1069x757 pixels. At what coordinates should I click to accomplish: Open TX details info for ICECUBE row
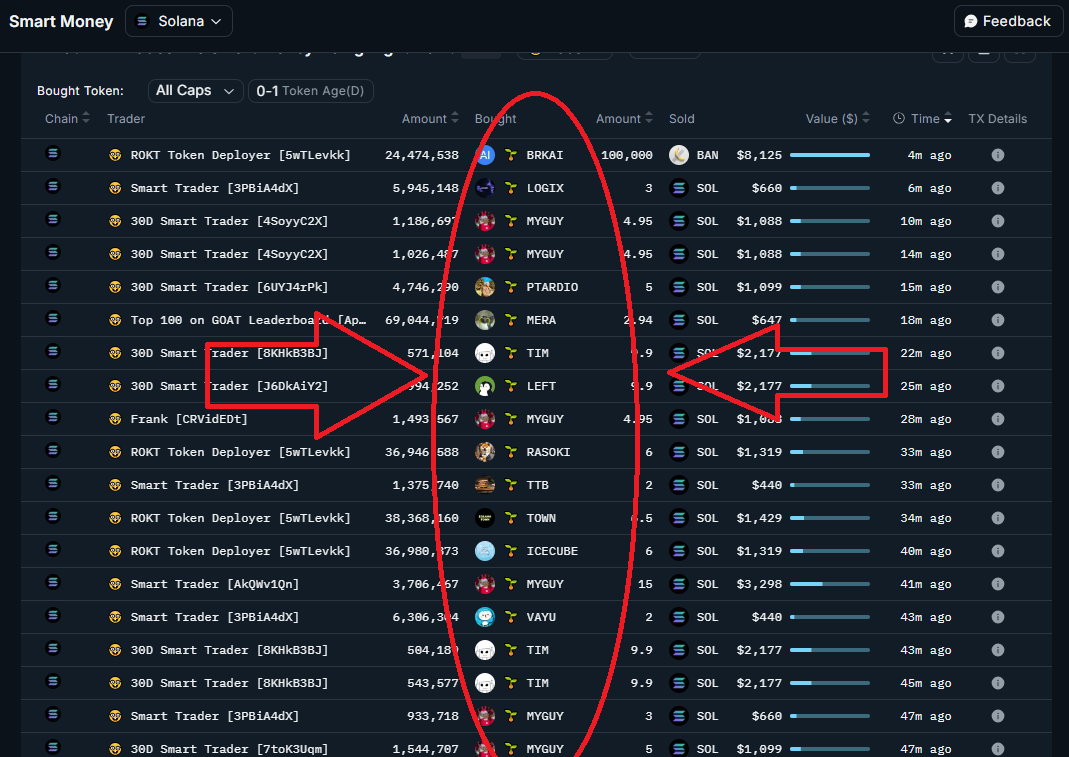coord(997,551)
